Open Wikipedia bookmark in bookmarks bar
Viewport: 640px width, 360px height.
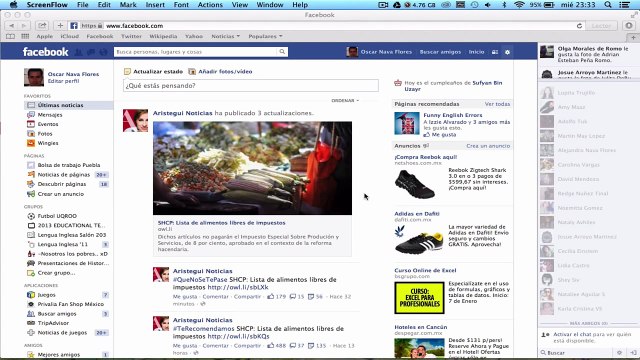[163, 36]
